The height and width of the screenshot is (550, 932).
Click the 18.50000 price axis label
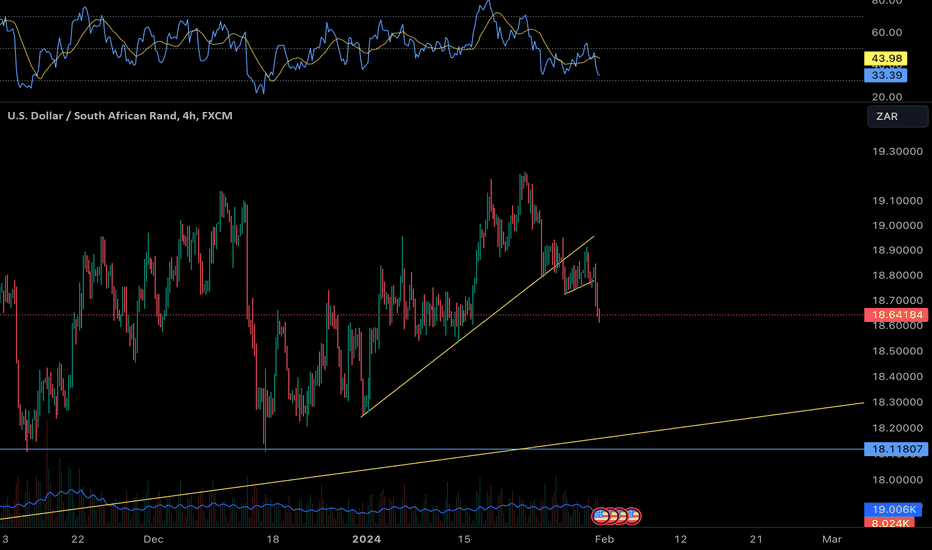[x=897, y=351]
